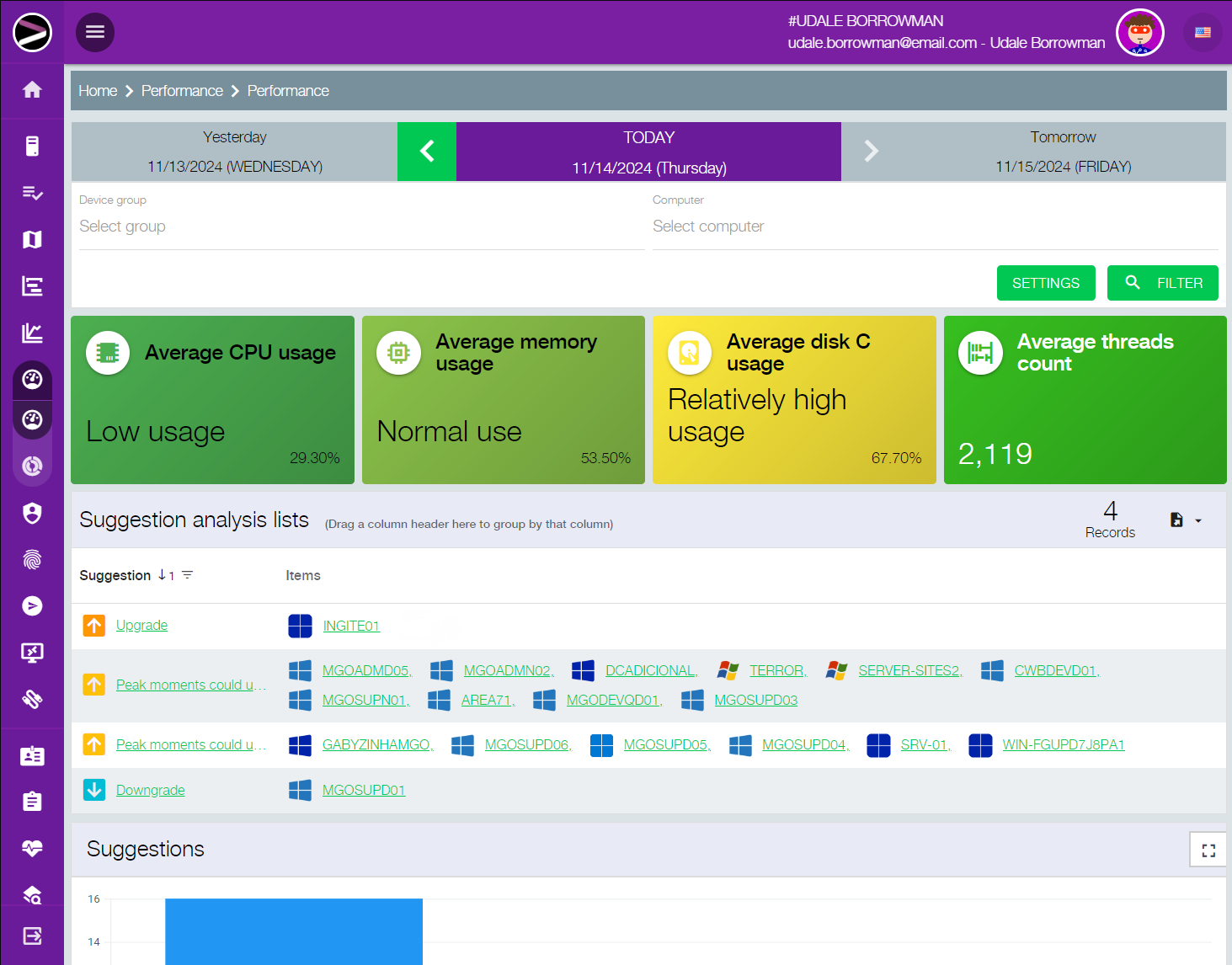Image resolution: width=1232 pixels, height=965 pixels.
Task: Open the heartbeat health icon in sidebar
Action: [32, 848]
